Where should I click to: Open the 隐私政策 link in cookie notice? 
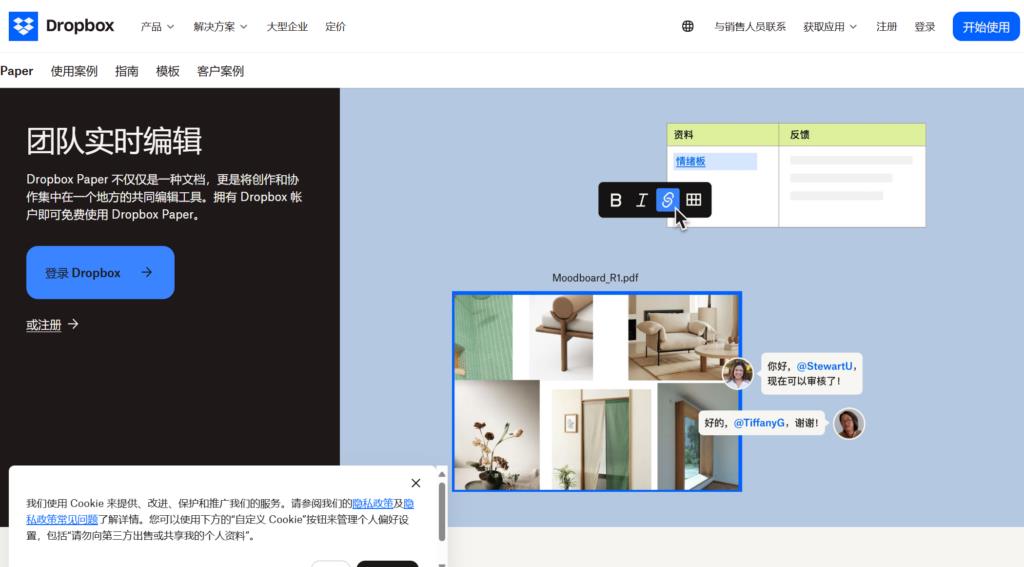click(x=373, y=503)
